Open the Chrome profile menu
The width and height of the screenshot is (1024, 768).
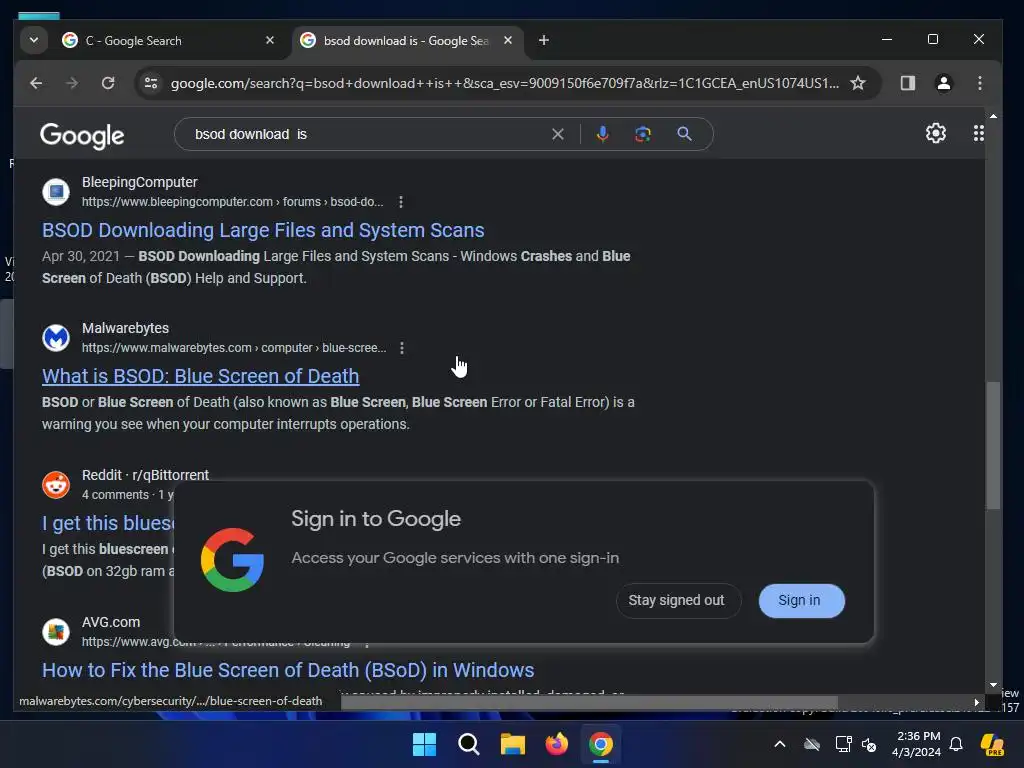pyautogui.click(x=944, y=83)
